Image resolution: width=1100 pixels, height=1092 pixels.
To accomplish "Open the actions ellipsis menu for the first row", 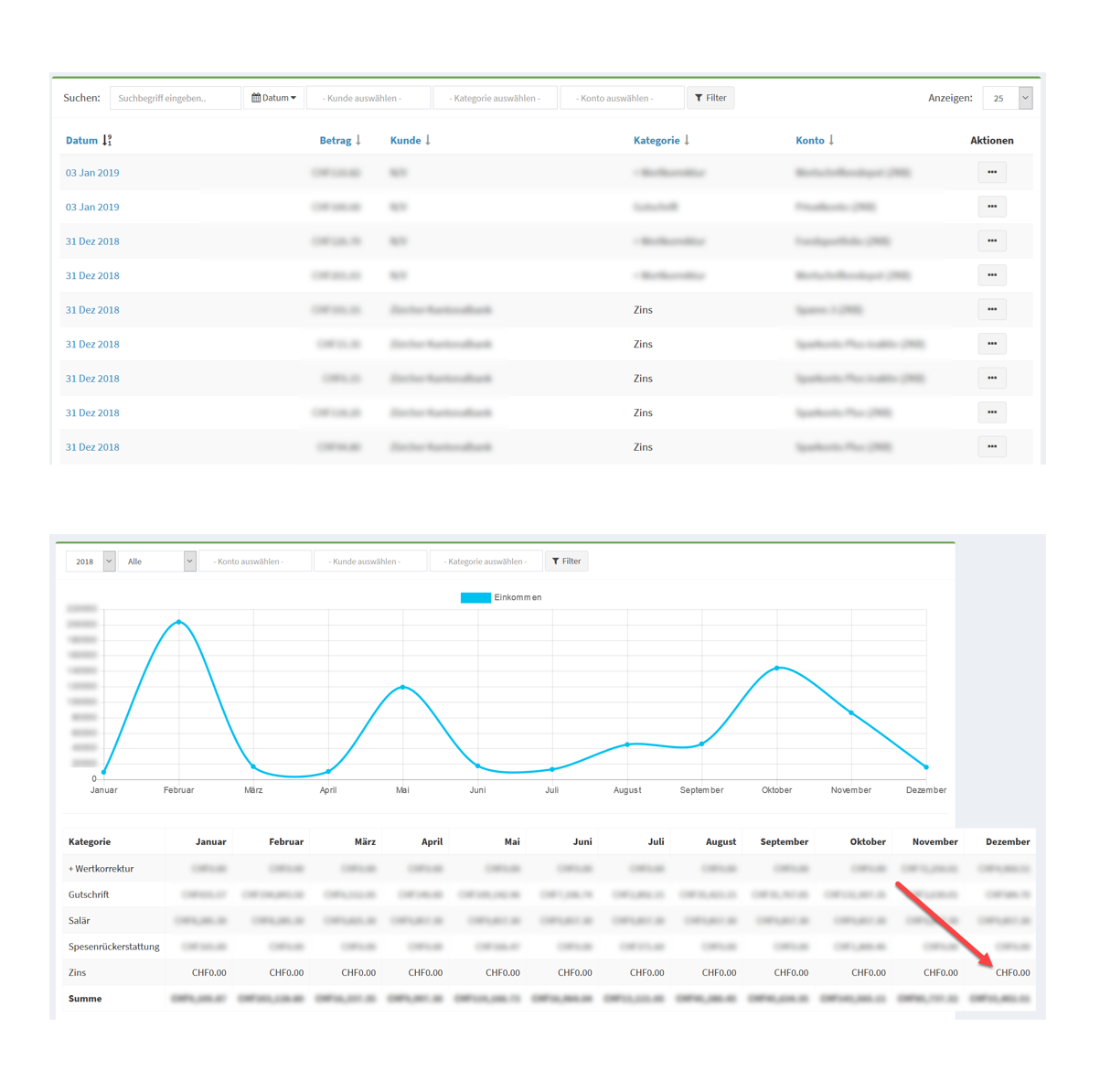I will [x=991, y=172].
